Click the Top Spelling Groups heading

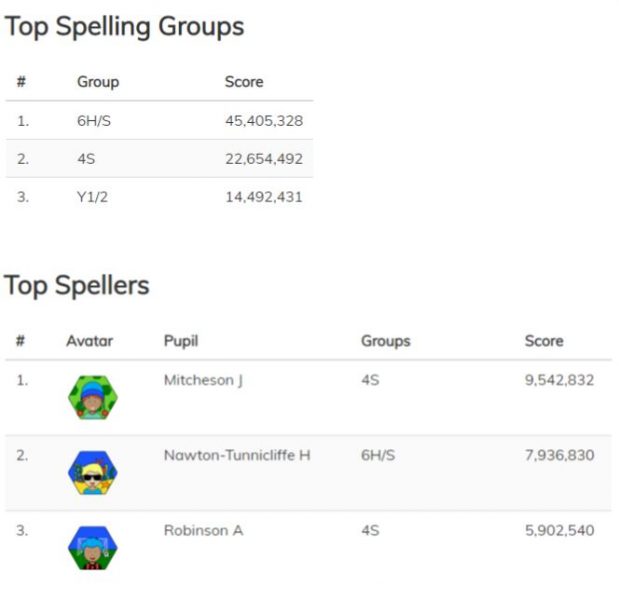[124, 27]
